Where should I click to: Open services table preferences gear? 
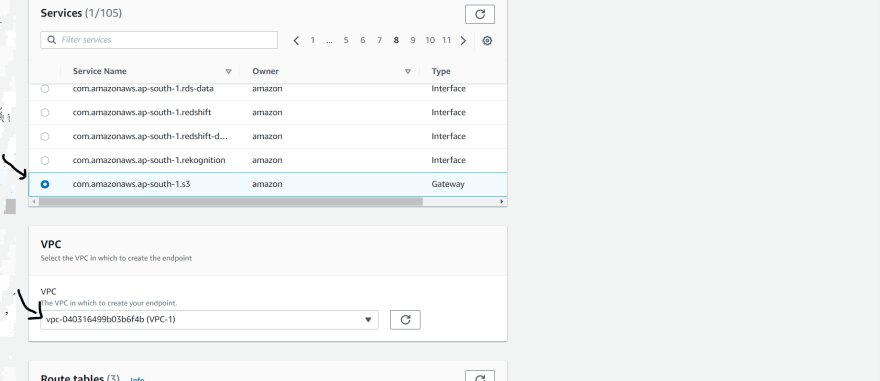[x=487, y=40]
